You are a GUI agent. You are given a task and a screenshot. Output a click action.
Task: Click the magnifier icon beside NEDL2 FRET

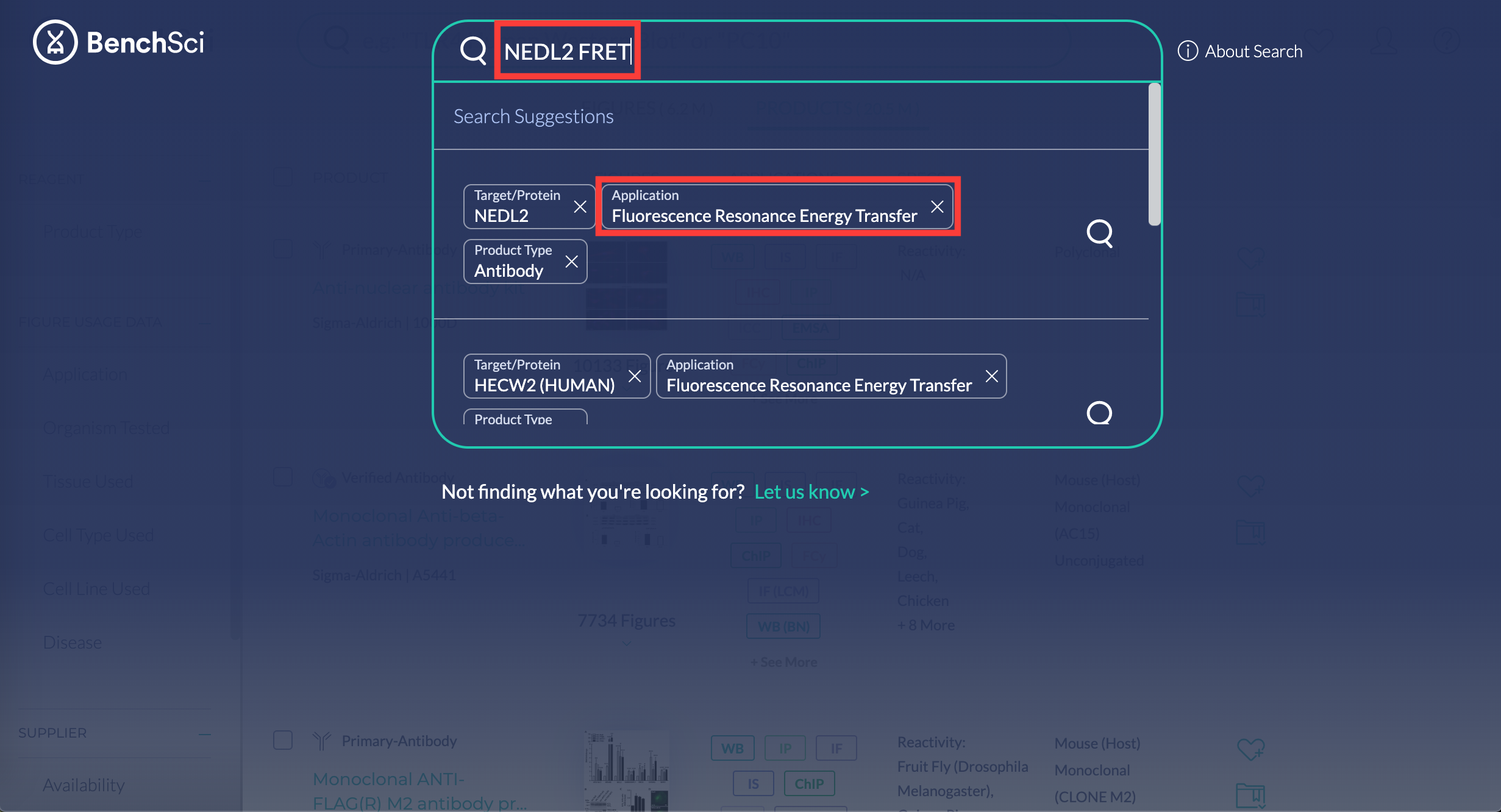click(473, 50)
